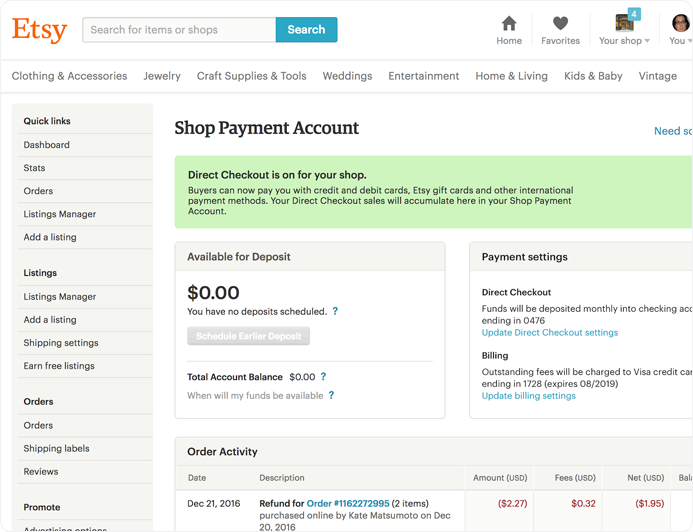The height and width of the screenshot is (532, 693).
Task: Click Schedule Earlier Deposit button
Action: [248, 336]
